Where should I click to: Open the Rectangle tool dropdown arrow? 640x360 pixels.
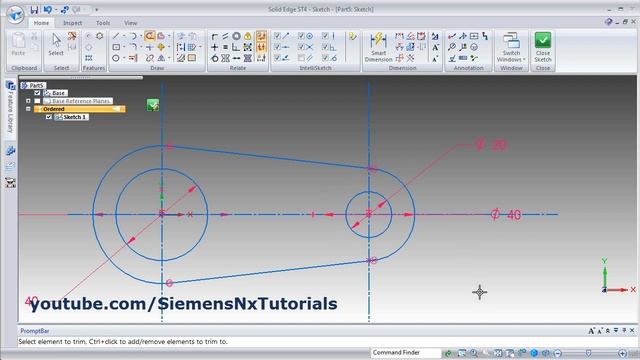124,47
